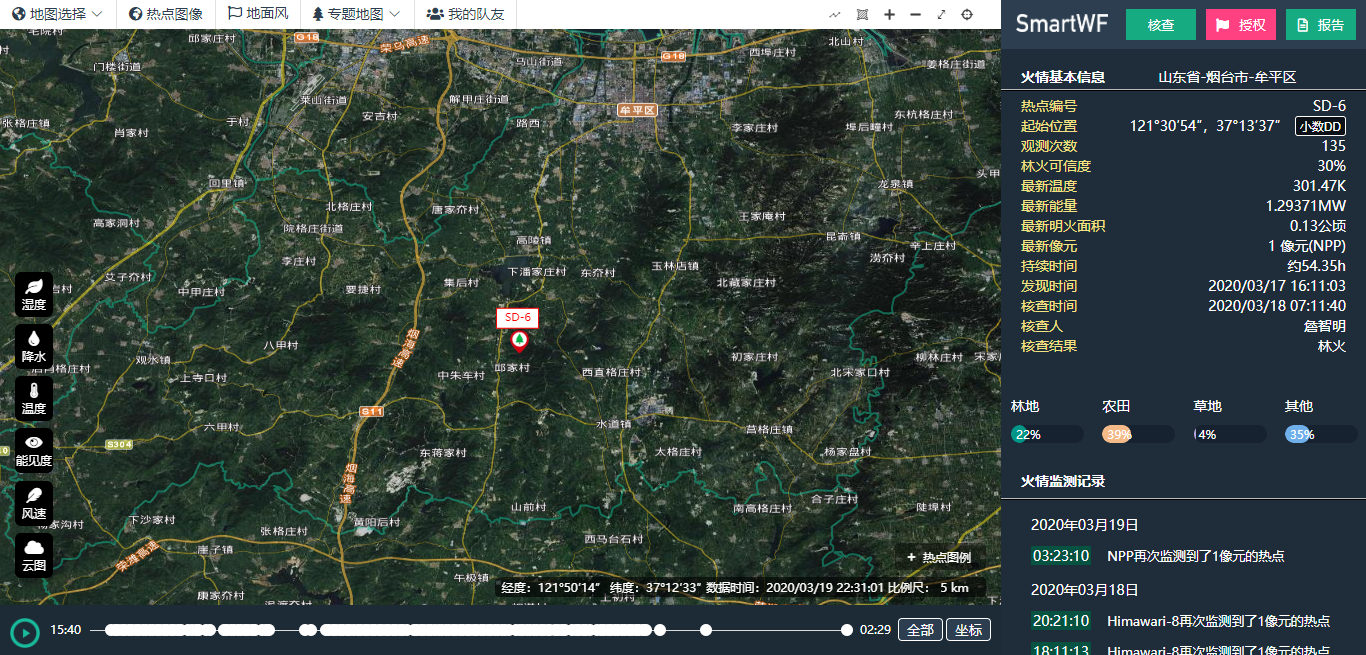This screenshot has height=655, width=1366.
Task: Click the green 核查 verify button
Action: click(1160, 25)
